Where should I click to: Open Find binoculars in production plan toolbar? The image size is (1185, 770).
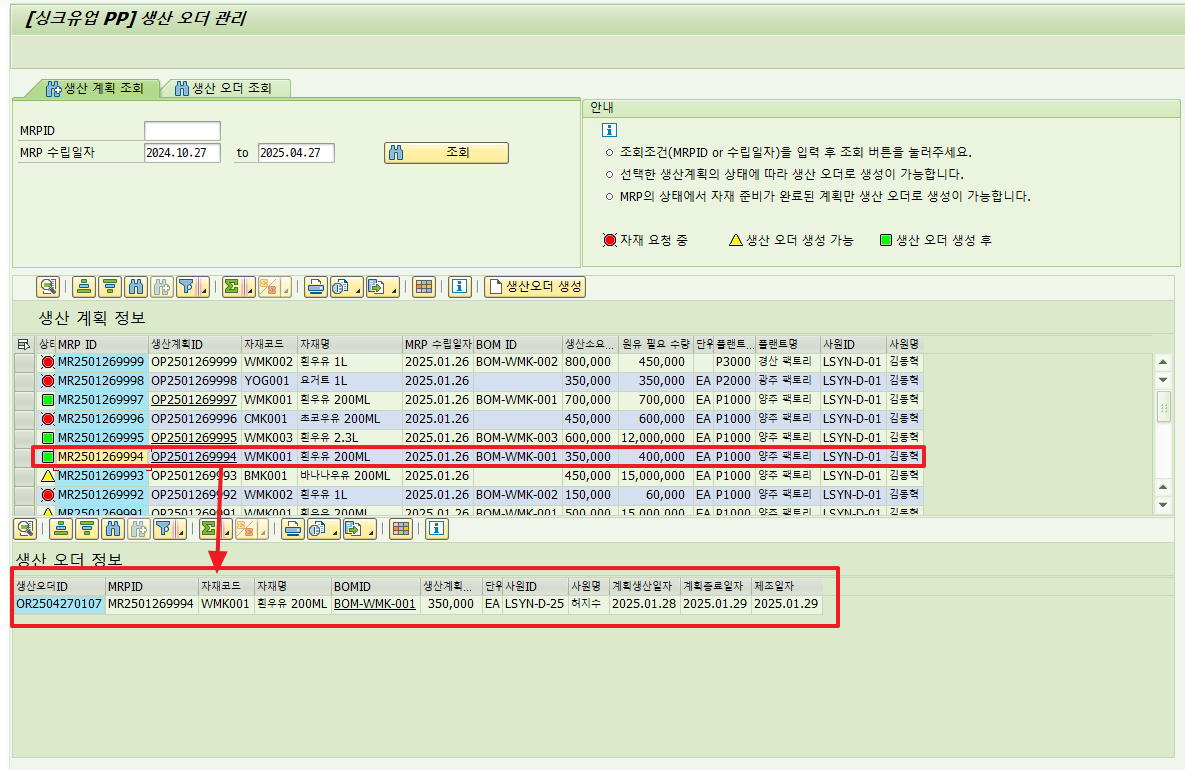(x=135, y=287)
